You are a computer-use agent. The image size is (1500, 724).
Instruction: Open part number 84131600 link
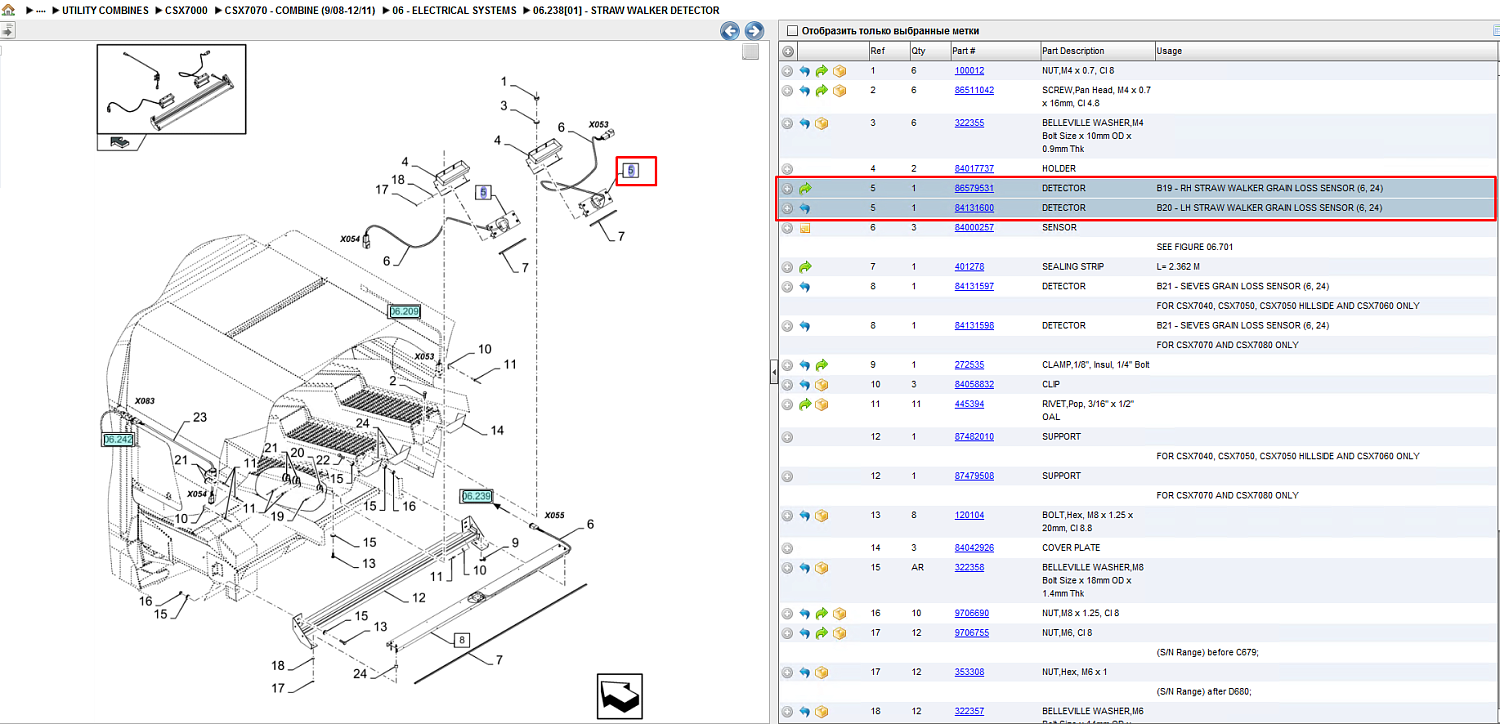pos(974,208)
